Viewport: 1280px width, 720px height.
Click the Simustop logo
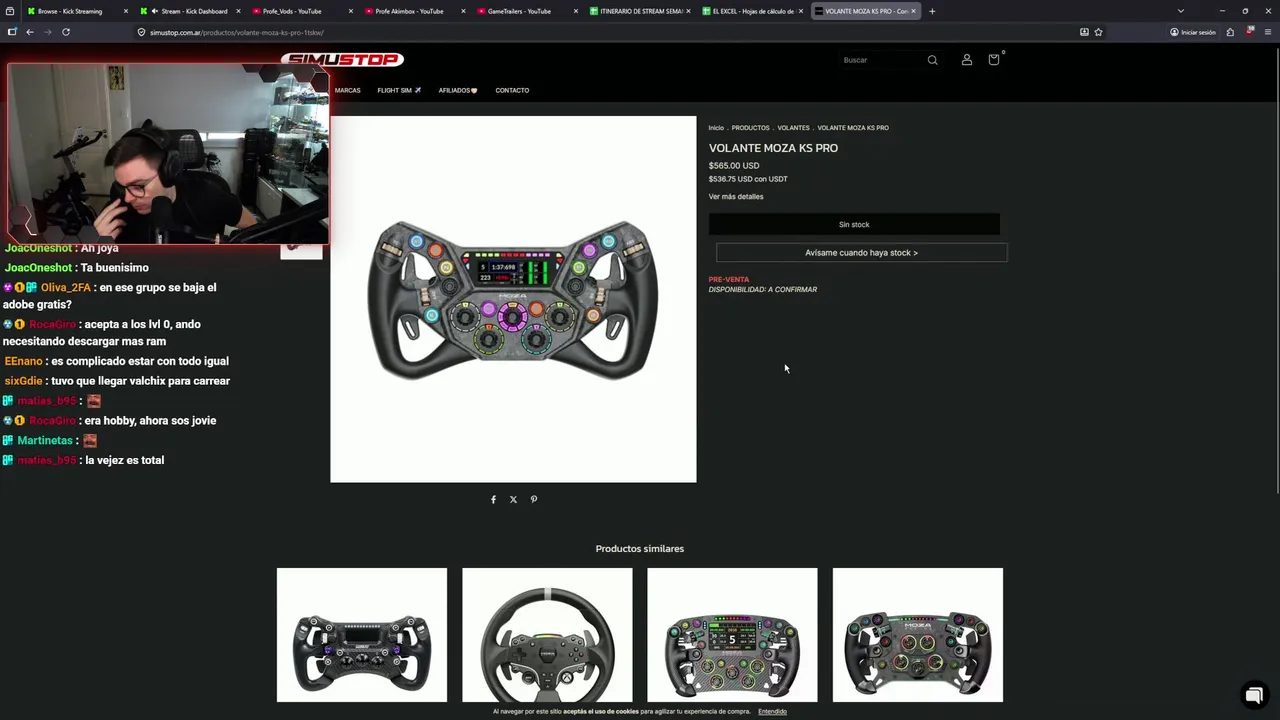[342, 59]
